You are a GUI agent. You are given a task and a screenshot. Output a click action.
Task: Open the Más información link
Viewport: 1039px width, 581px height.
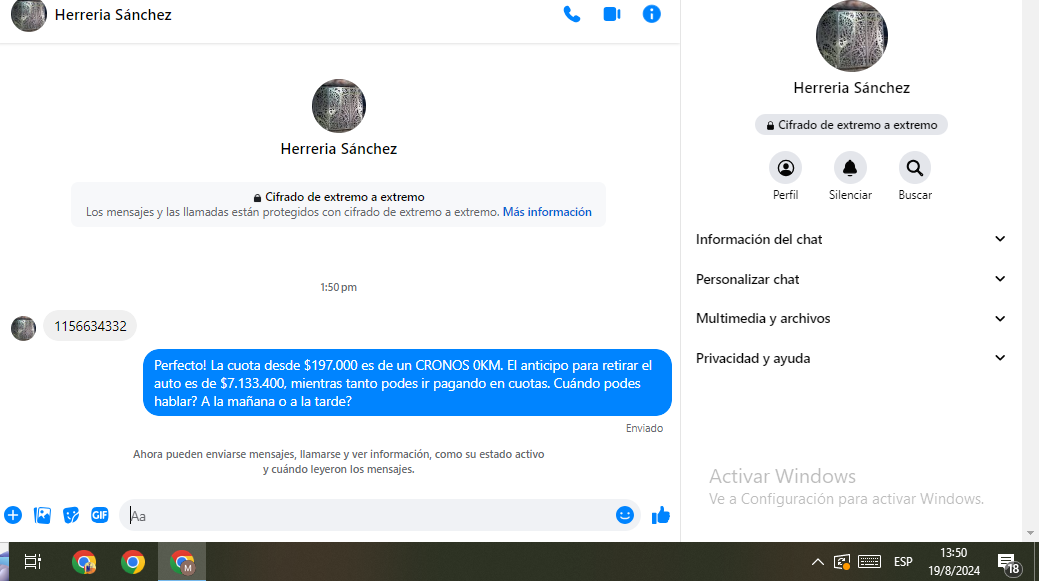point(547,212)
